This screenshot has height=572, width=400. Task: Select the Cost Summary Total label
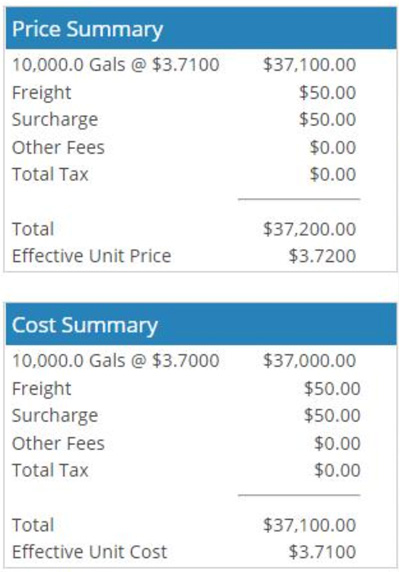coord(33,525)
